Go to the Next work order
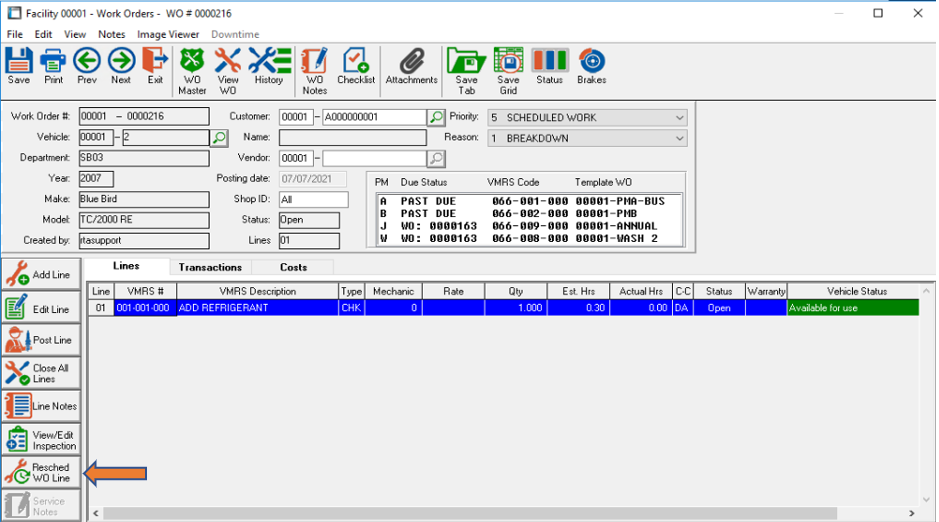 pos(121,66)
